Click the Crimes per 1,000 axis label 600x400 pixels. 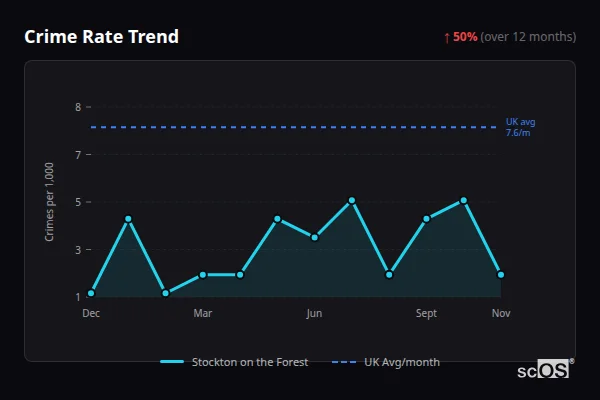(49, 202)
